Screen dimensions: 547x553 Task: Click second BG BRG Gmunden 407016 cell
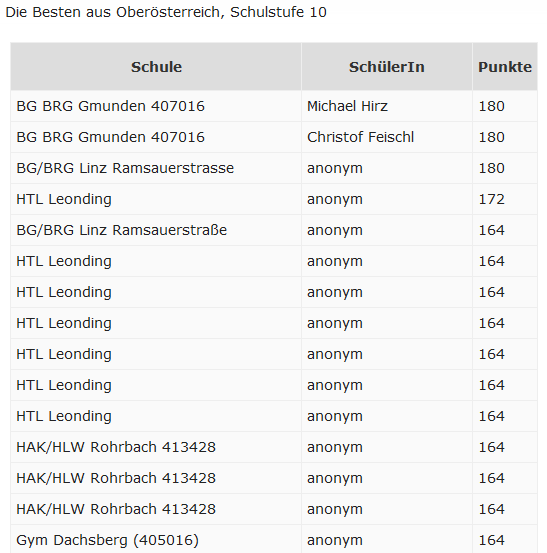tap(156, 137)
